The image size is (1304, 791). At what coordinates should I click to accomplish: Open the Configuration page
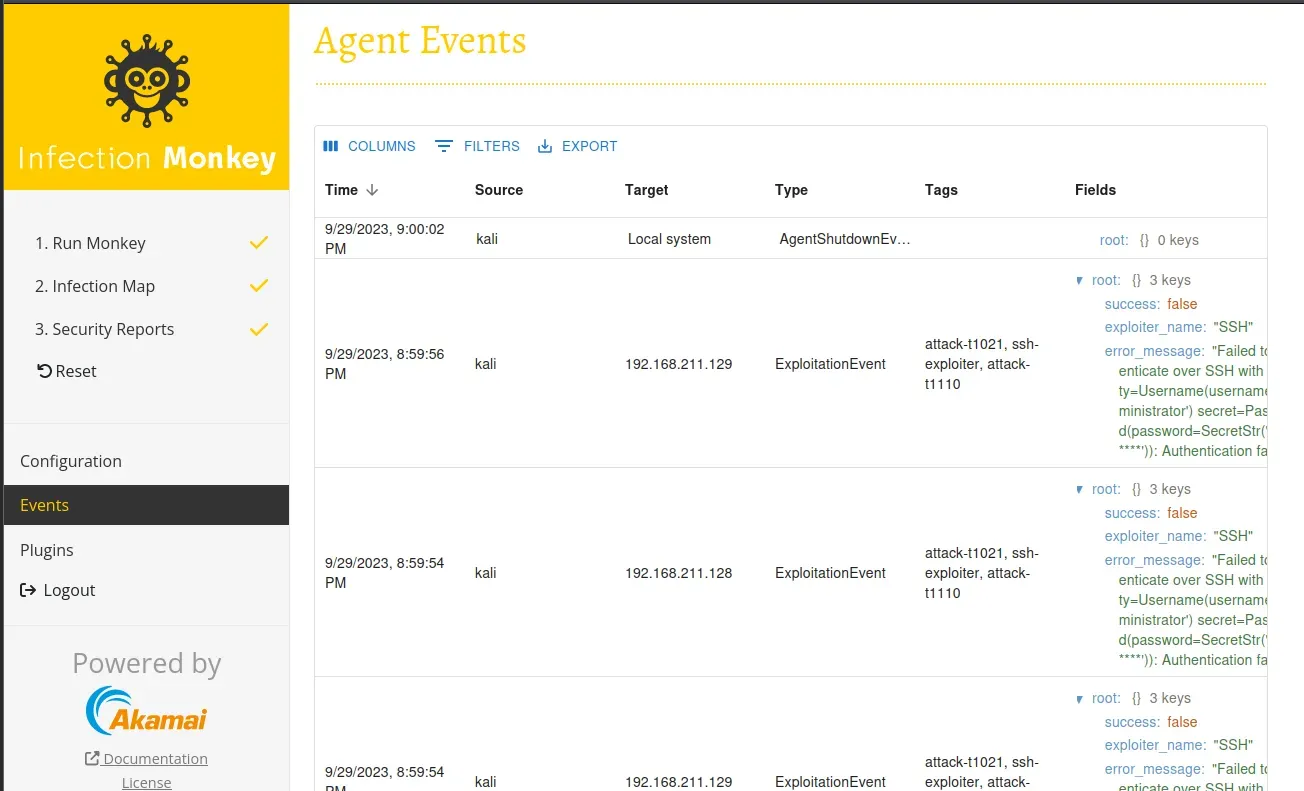tap(70, 461)
